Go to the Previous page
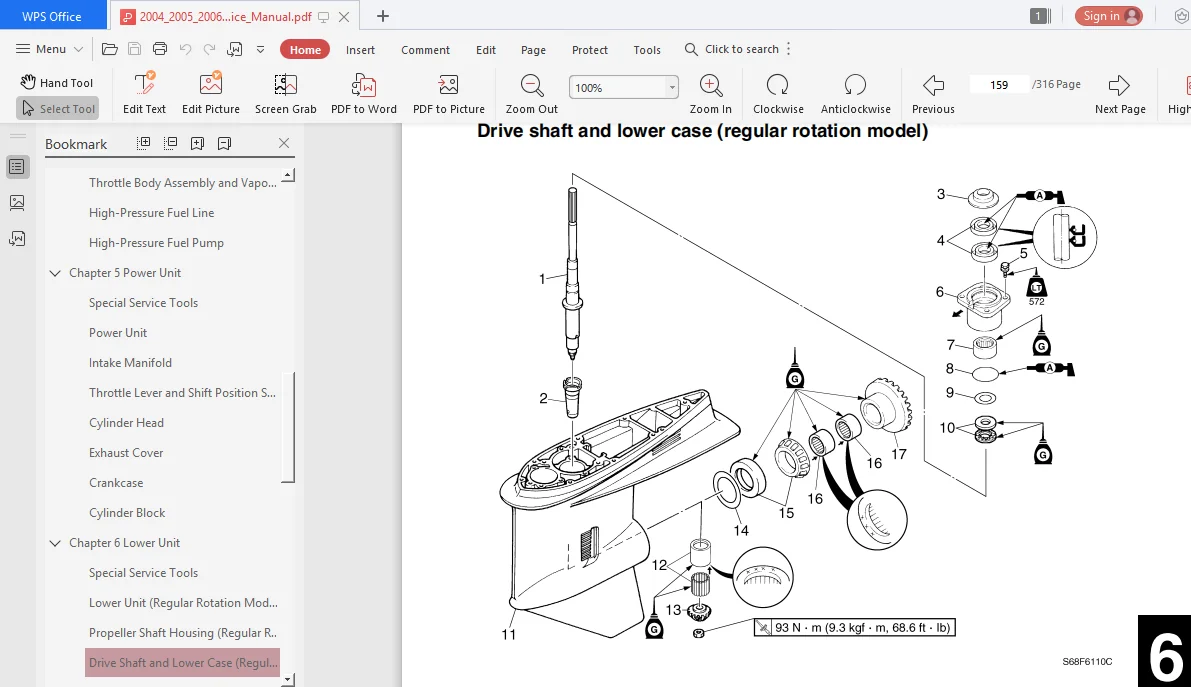 (x=933, y=93)
